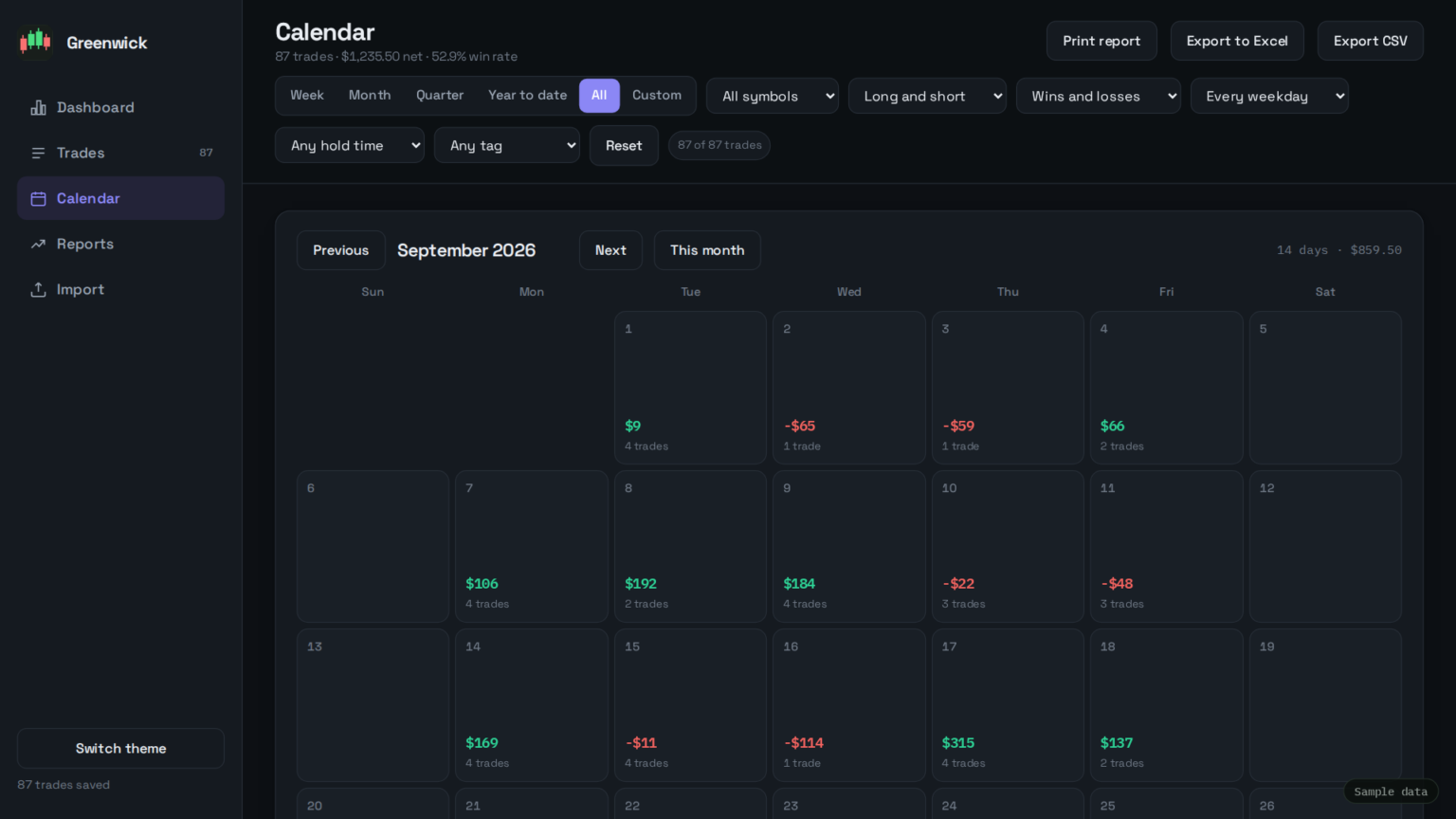Open the Every weekday dropdown
This screenshot has height=819, width=1456.
pyautogui.click(x=1269, y=96)
